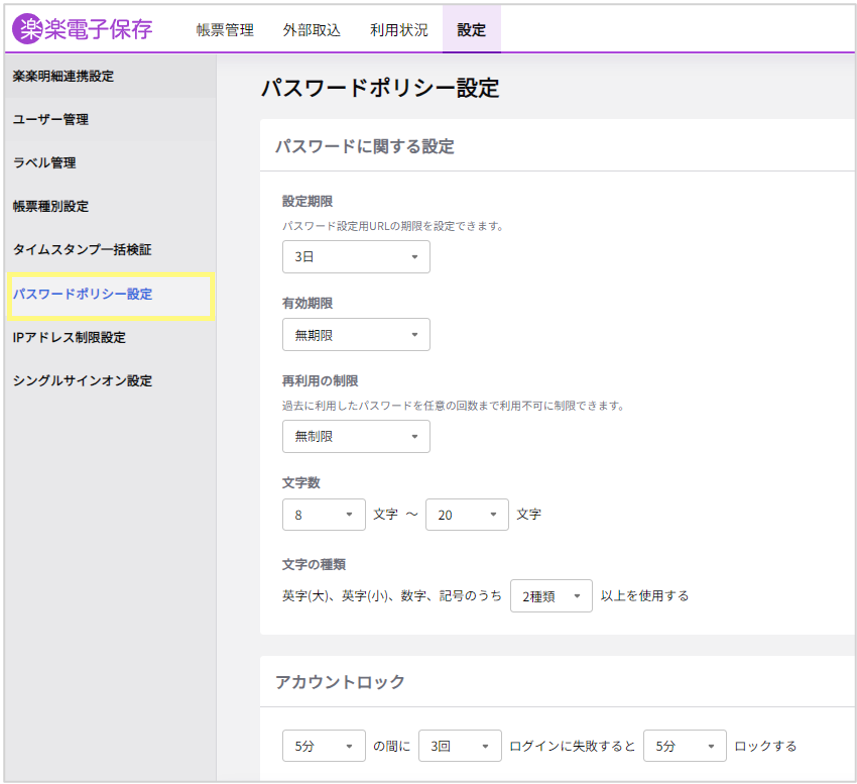
Task: Click the 楽楽電子保存 logo
Action: (x=83, y=29)
